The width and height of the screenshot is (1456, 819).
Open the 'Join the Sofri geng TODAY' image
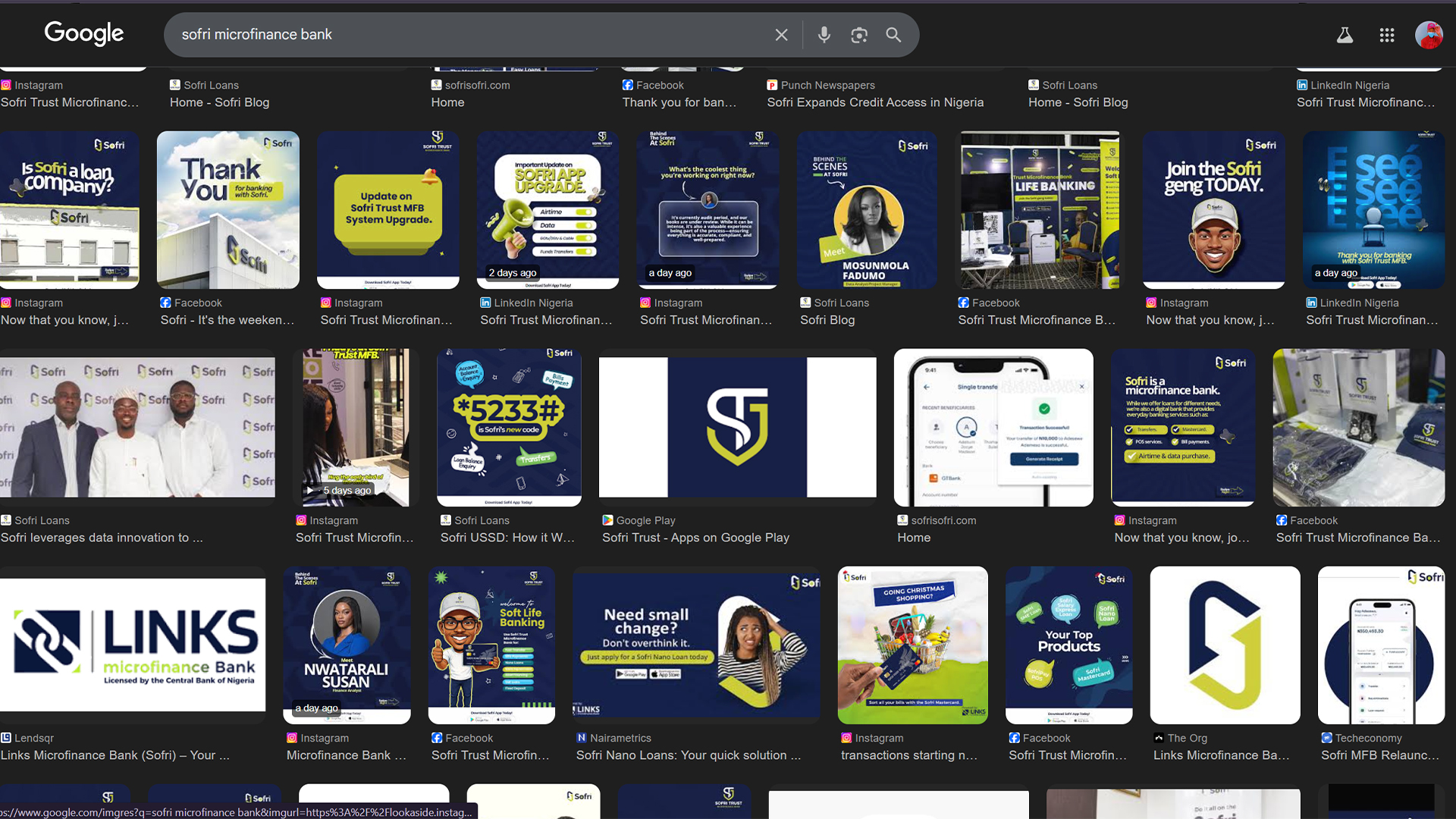(1213, 210)
